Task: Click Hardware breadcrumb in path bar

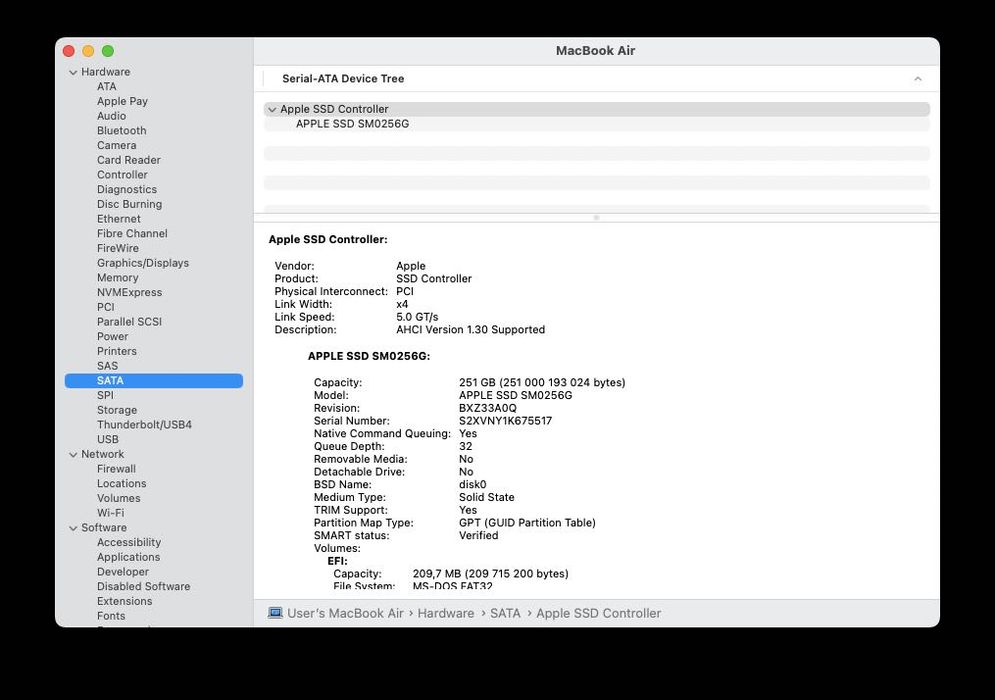Action: (x=445, y=613)
